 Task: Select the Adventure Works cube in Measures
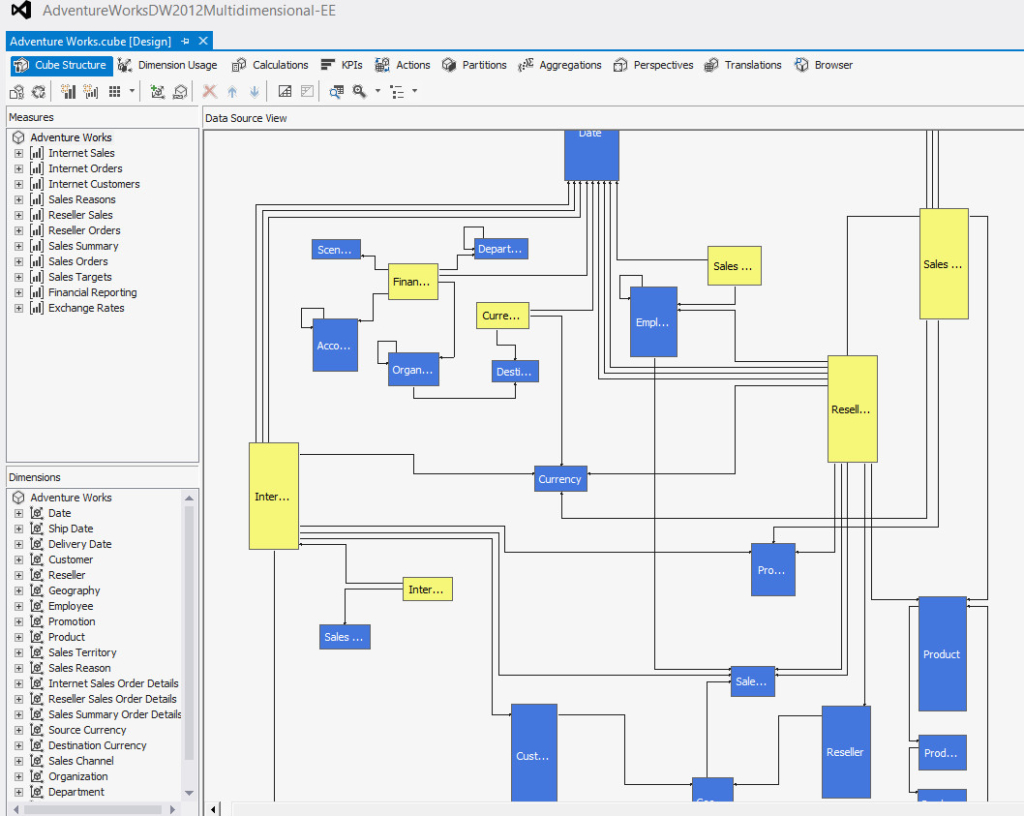pos(71,138)
